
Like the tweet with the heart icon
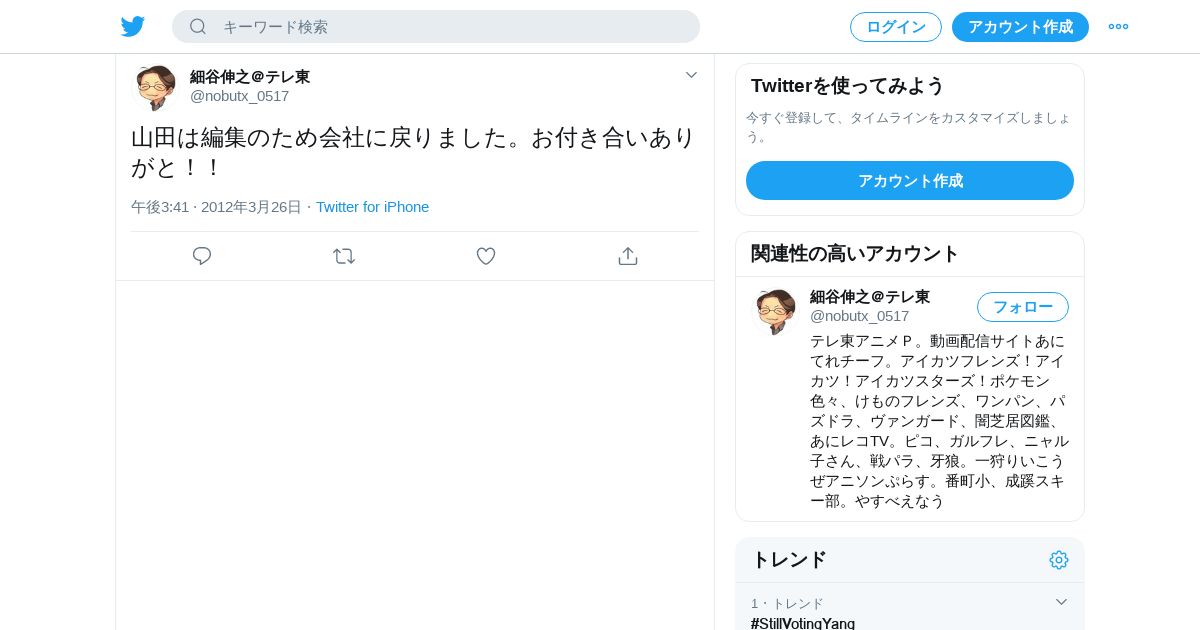tap(486, 256)
